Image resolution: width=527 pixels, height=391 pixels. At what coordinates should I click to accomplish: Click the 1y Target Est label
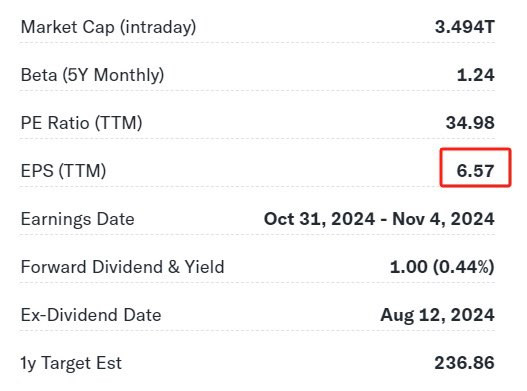[71, 363]
